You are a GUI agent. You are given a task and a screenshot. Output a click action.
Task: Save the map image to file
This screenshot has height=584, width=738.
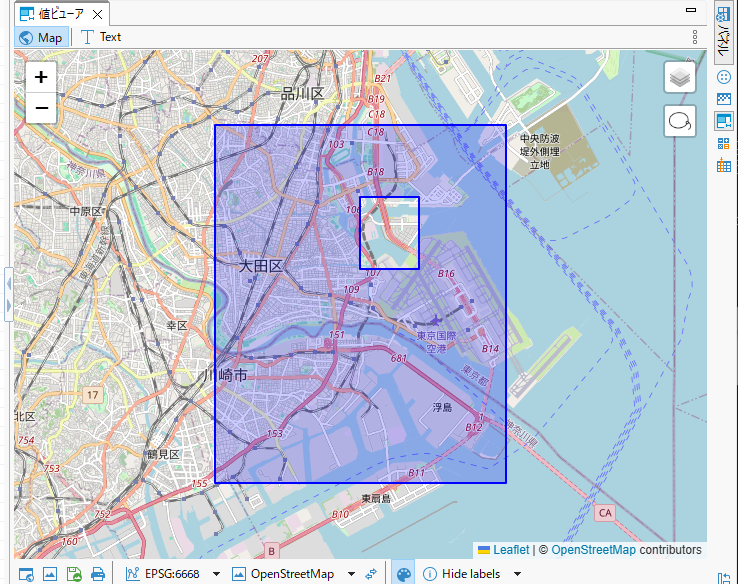tap(74, 574)
